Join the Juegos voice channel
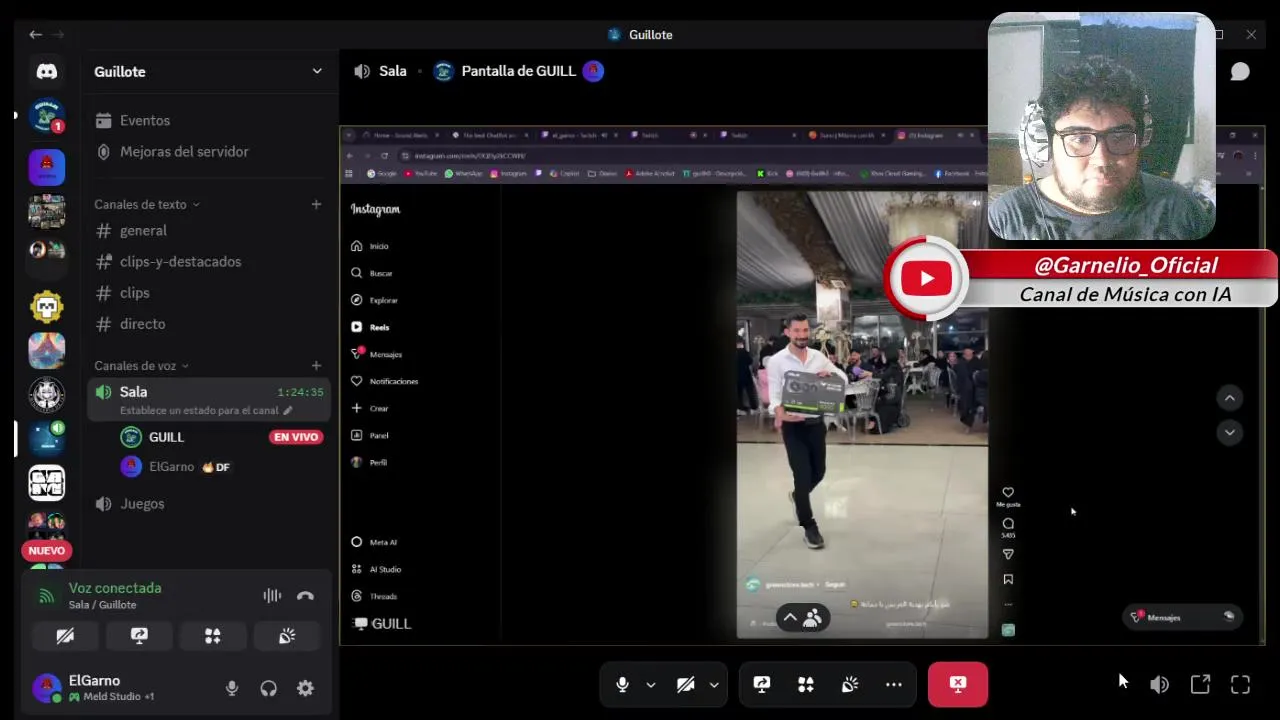The width and height of the screenshot is (1280, 720). (142, 503)
